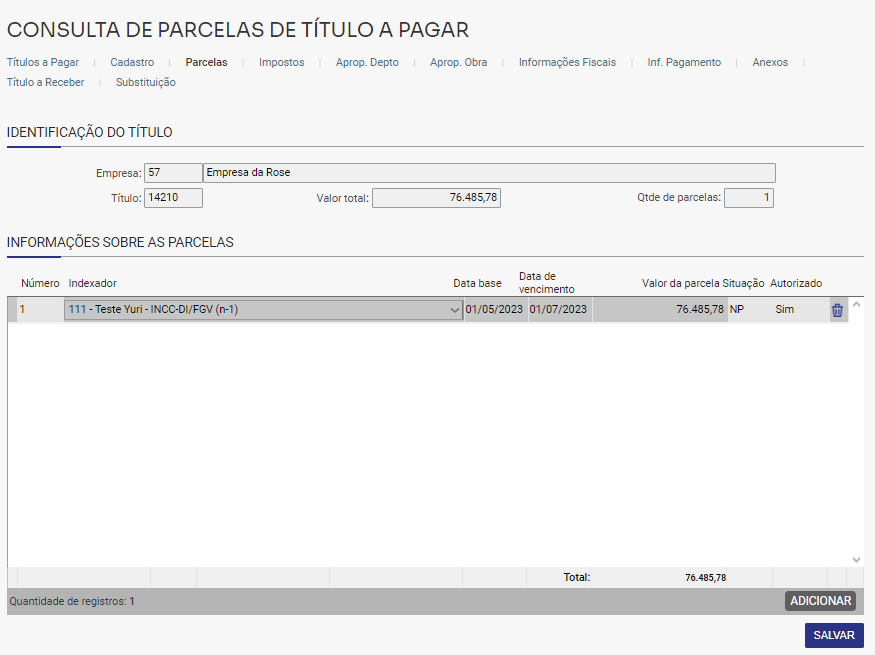Open the Título a Receber tab
The height and width of the screenshot is (655, 875).
point(45,83)
